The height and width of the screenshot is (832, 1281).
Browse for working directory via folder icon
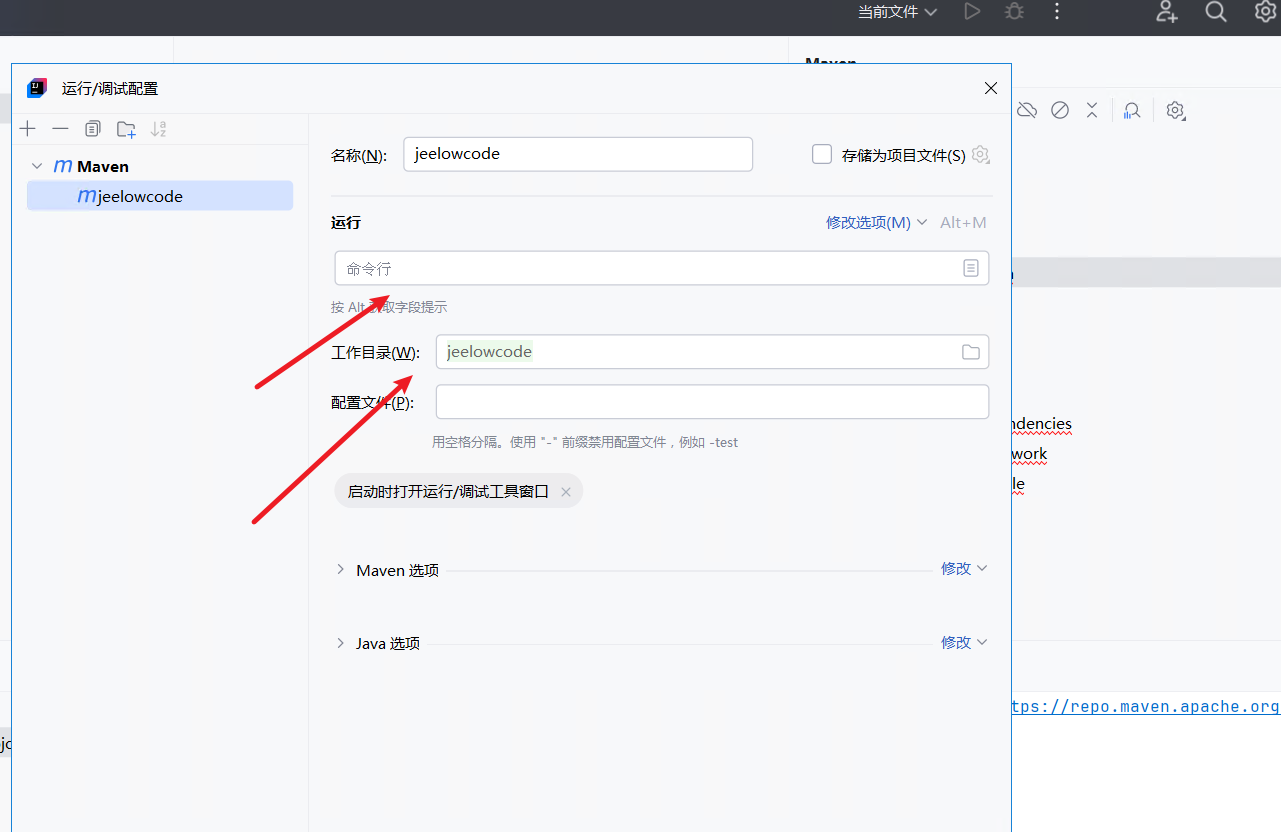pos(970,352)
